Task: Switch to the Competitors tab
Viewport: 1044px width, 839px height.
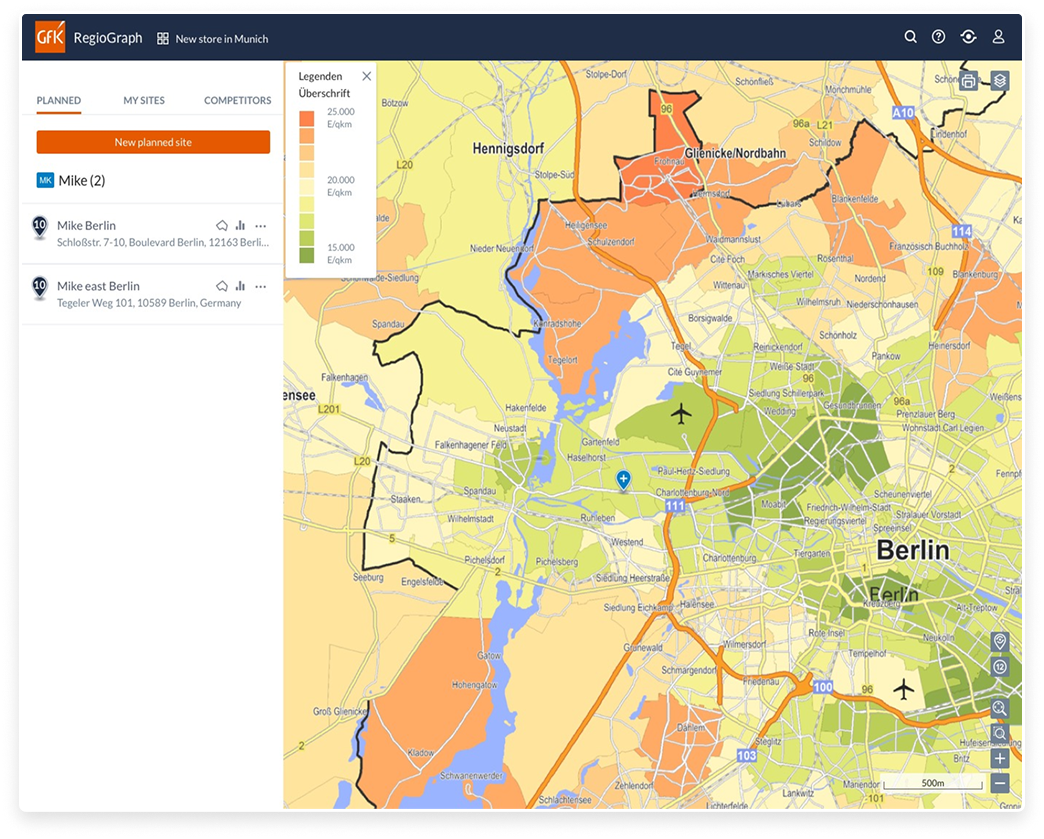Action: 237,101
